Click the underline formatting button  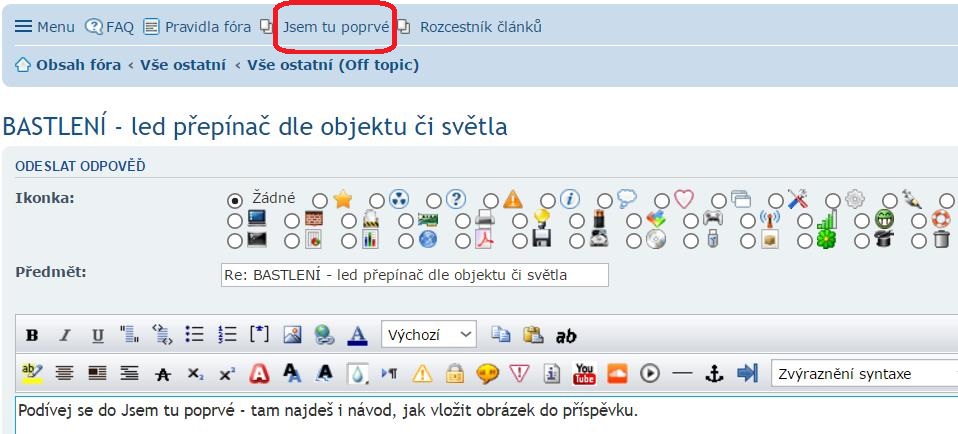pos(97,335)
